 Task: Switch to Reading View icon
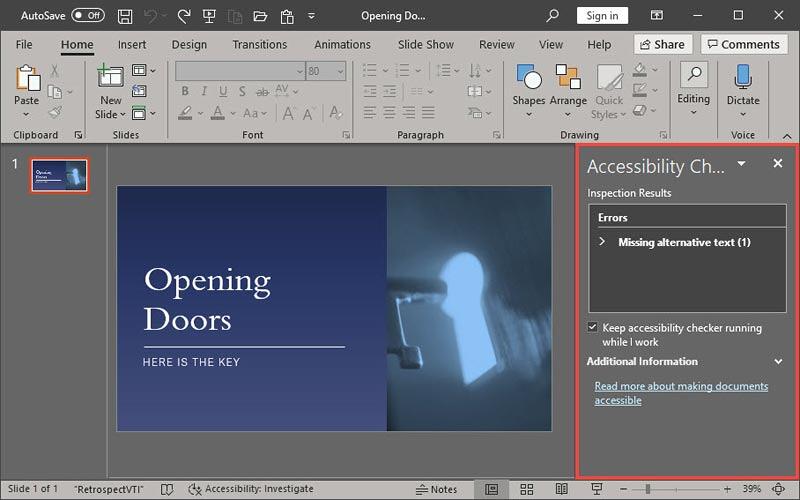pos(561,490)
